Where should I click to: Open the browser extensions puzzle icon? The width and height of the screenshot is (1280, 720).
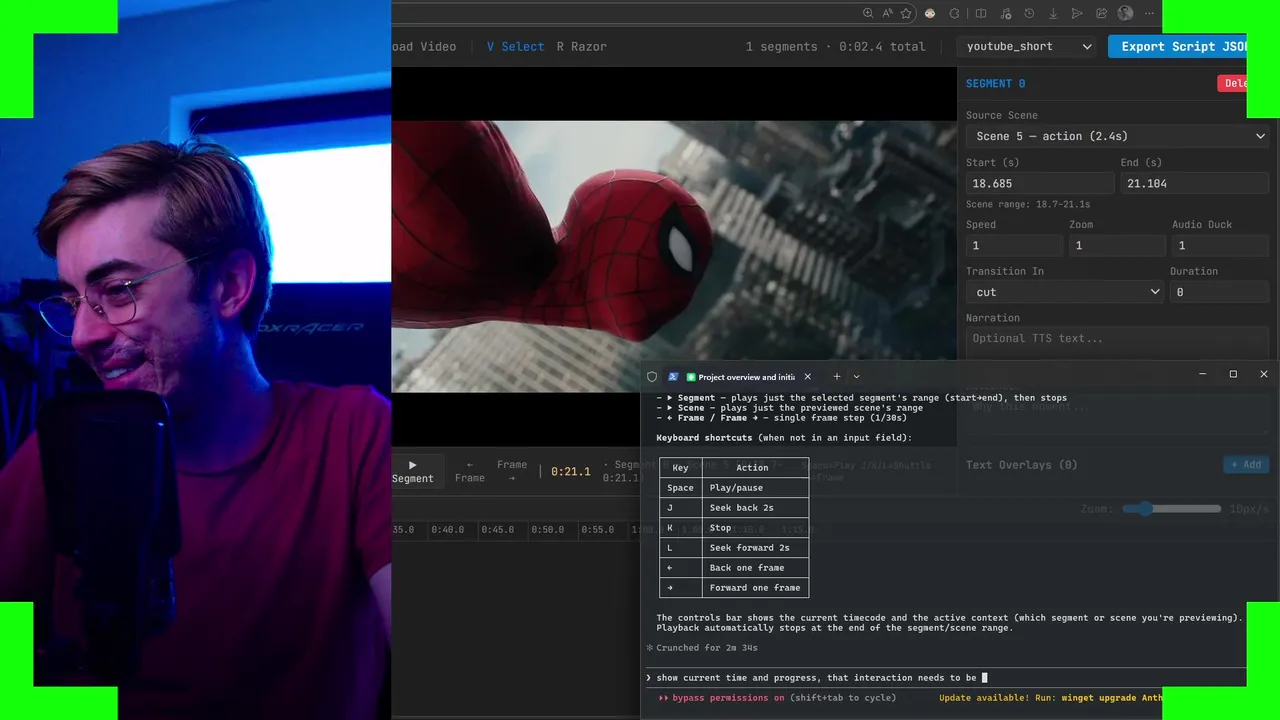(954, 13)
